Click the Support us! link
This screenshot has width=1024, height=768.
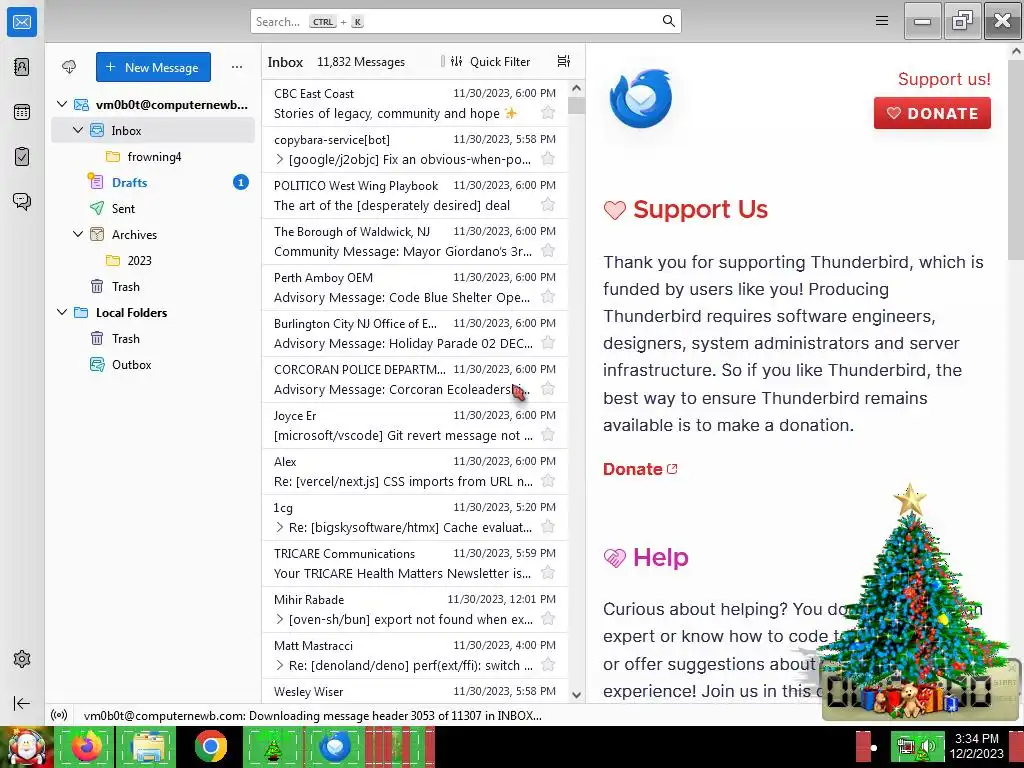click(x=944, y=79)
